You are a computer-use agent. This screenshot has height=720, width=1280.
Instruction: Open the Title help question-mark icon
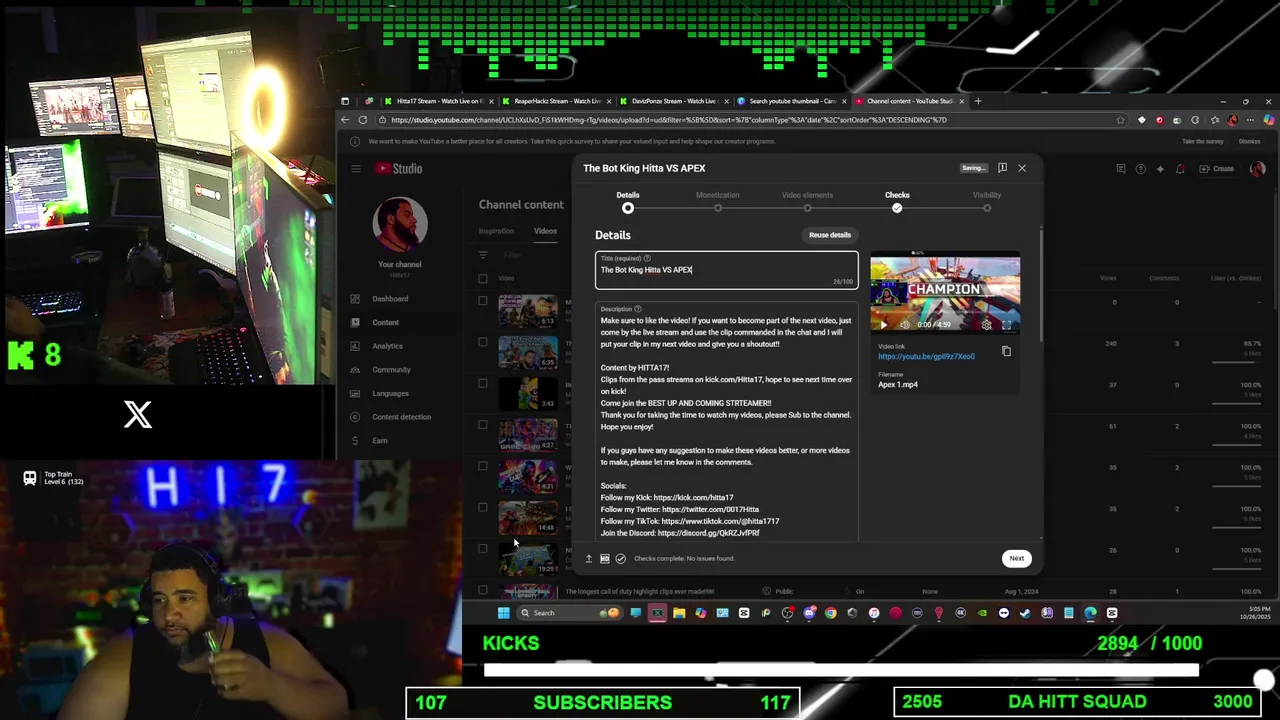tap(647, 258)
